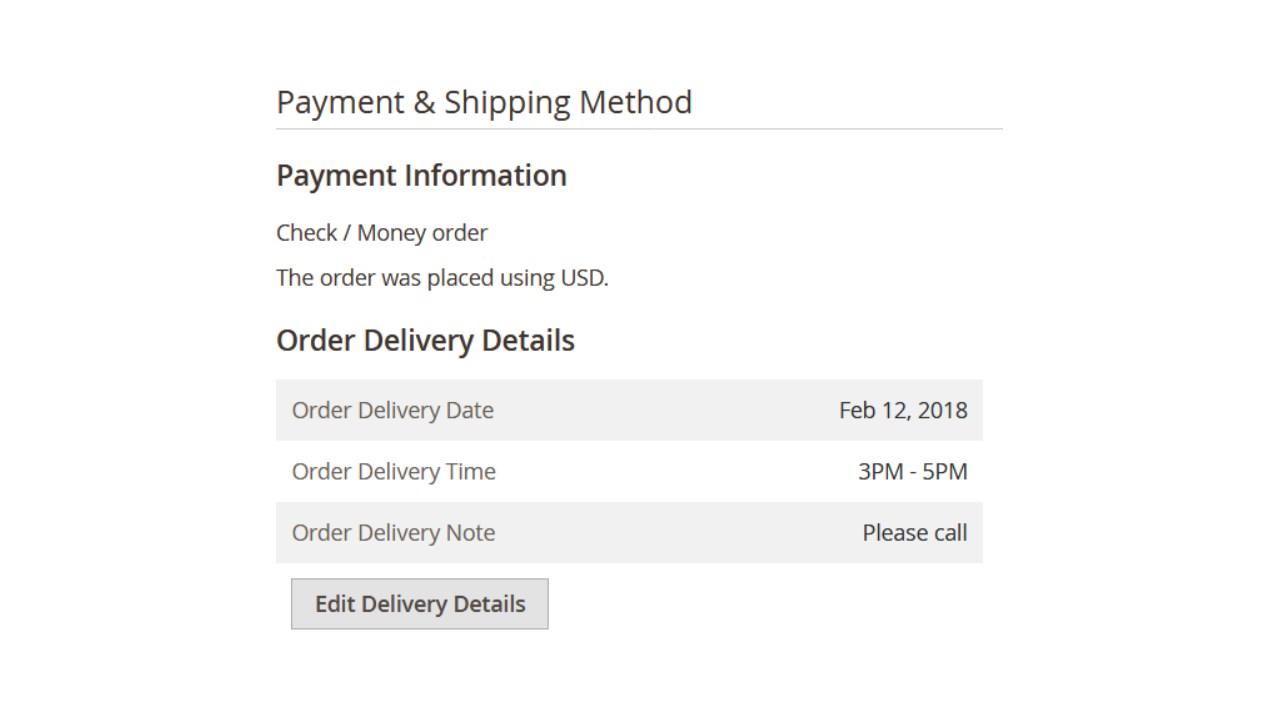Select the Order Delivery Details section heading
Screen dimensions: 1288x728
[425, 341]
